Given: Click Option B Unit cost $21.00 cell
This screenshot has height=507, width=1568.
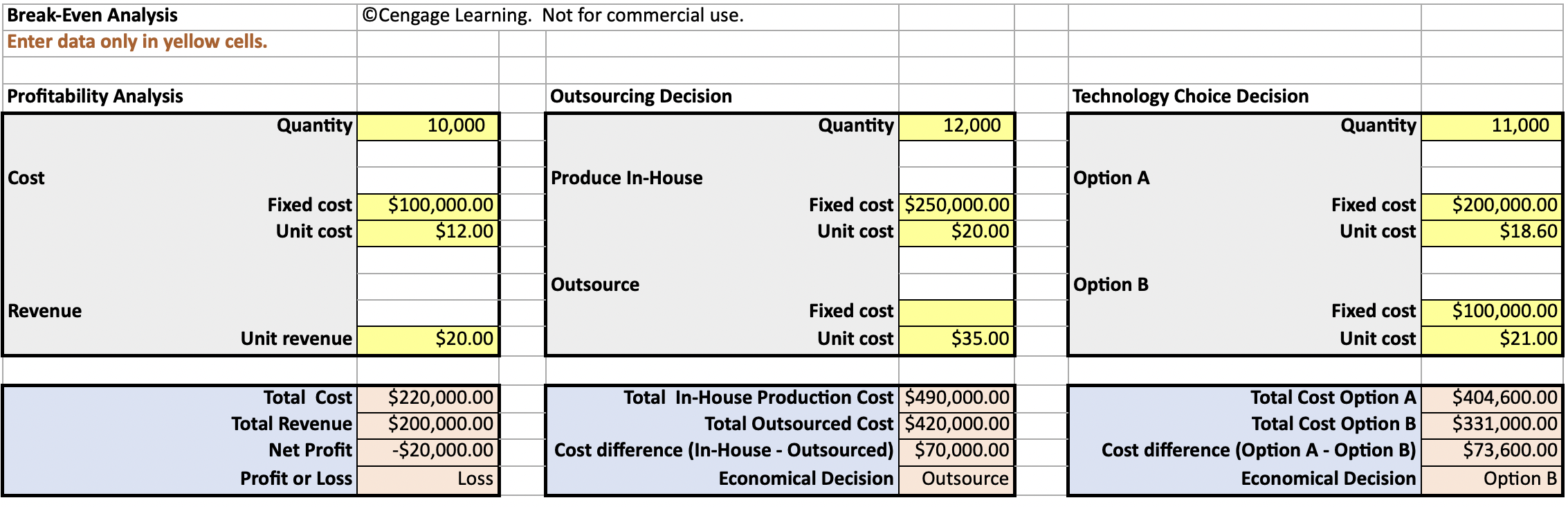Looking at the screenshot, I should coord(1491,339).
